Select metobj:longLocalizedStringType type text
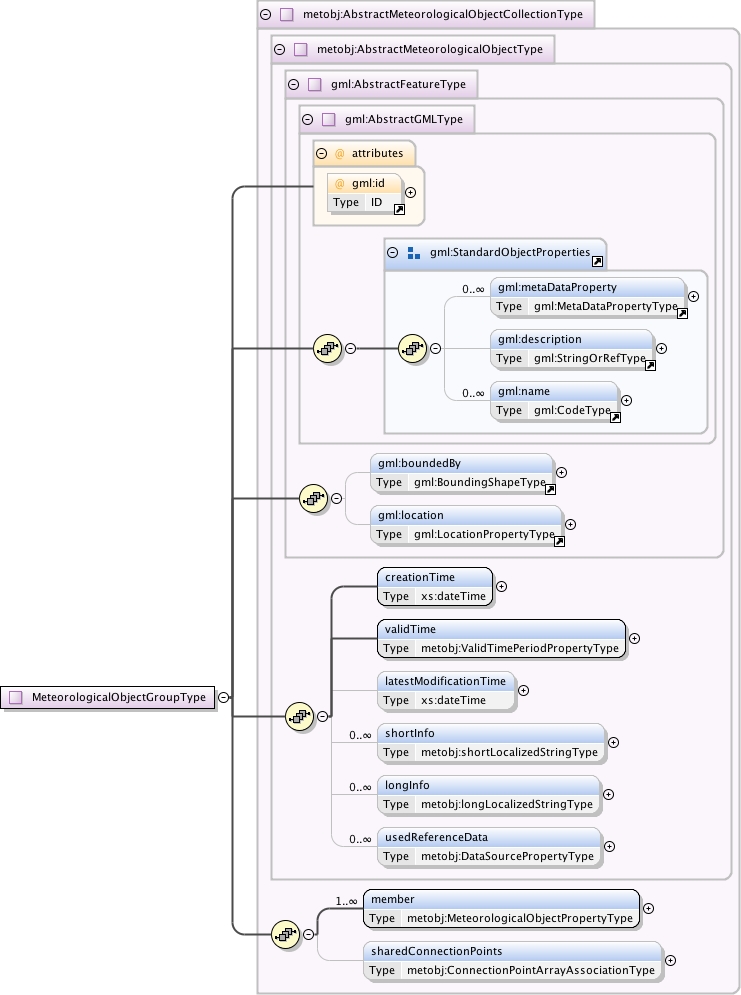 pyautogui.click(x=507, y=804)
